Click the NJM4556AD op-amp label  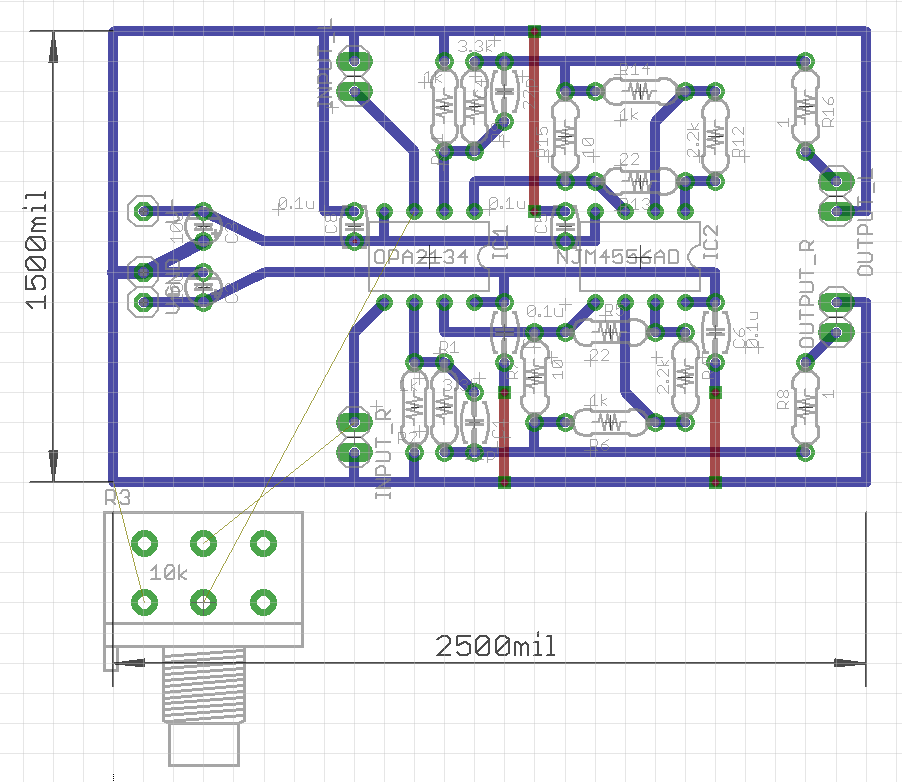click(x=618, y=257)
